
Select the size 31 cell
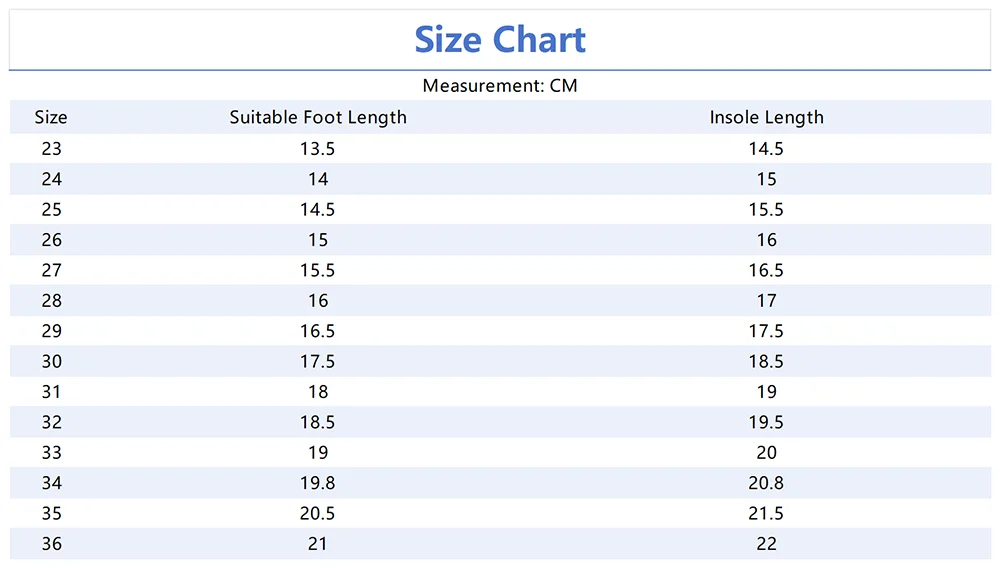click(x=51, y=392)
